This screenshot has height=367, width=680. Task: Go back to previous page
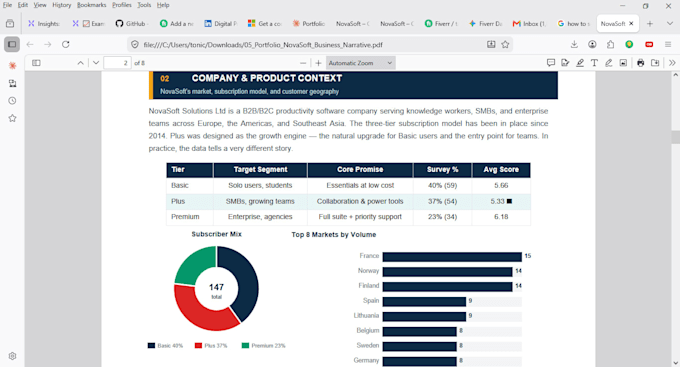(30, 44)
